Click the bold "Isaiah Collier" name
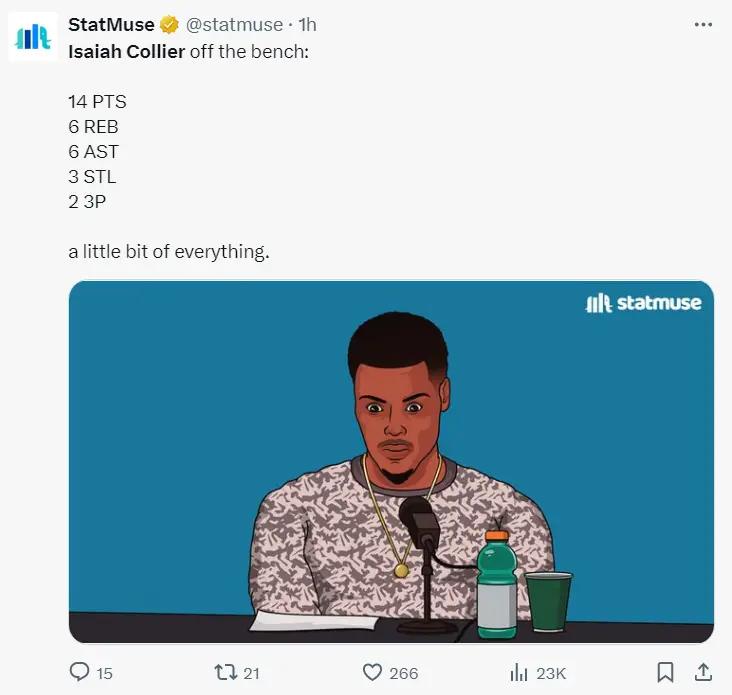The image size is (732, 695). [126, 51]
